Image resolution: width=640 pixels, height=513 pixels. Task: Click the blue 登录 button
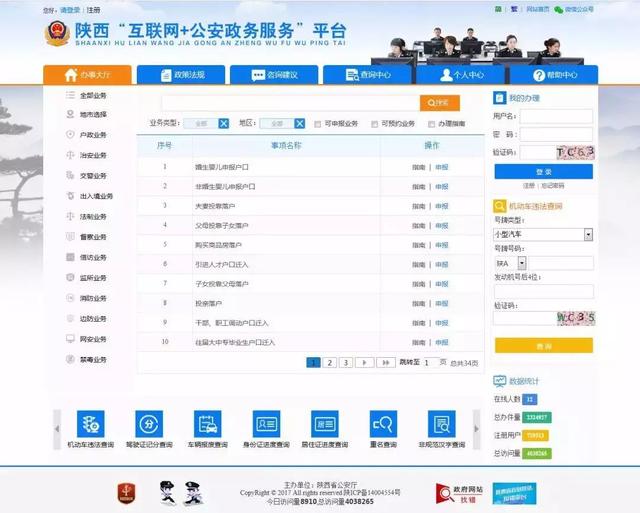(543, 172)
